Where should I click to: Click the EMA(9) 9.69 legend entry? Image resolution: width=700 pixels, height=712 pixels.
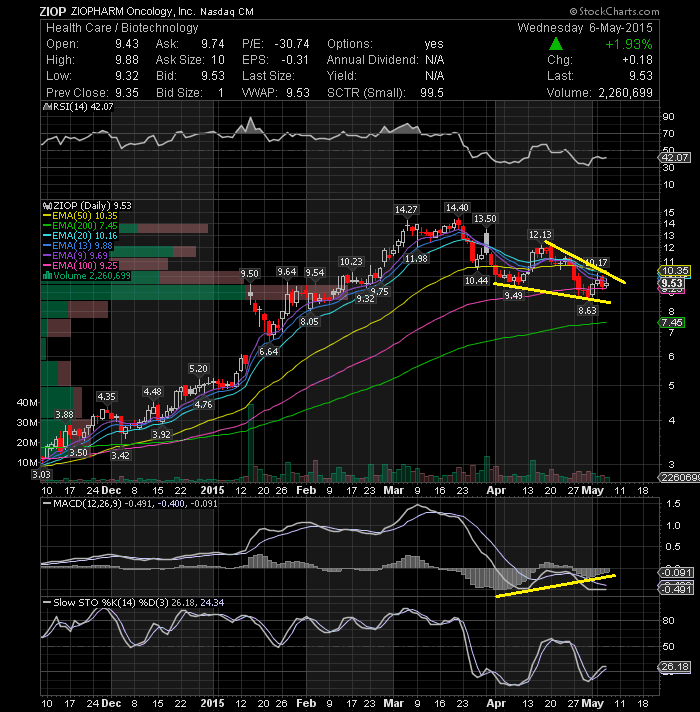tap(75, 256)
